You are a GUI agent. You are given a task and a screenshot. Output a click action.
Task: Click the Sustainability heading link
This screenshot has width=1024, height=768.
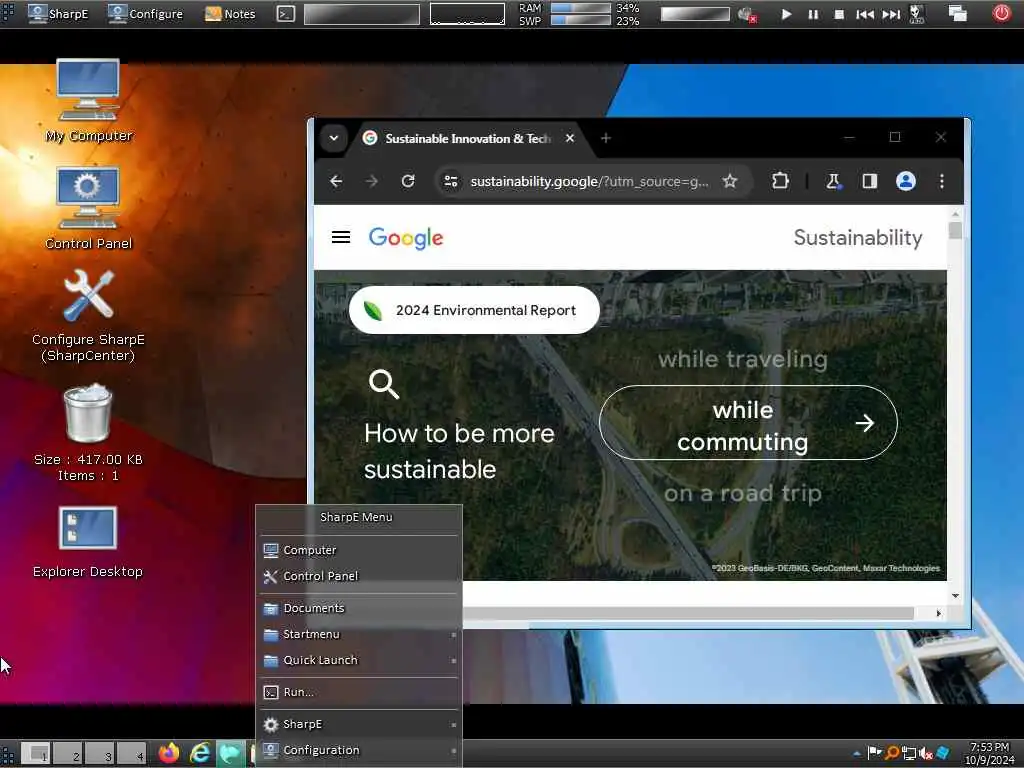pyautogui.click(x=857, y=238)
